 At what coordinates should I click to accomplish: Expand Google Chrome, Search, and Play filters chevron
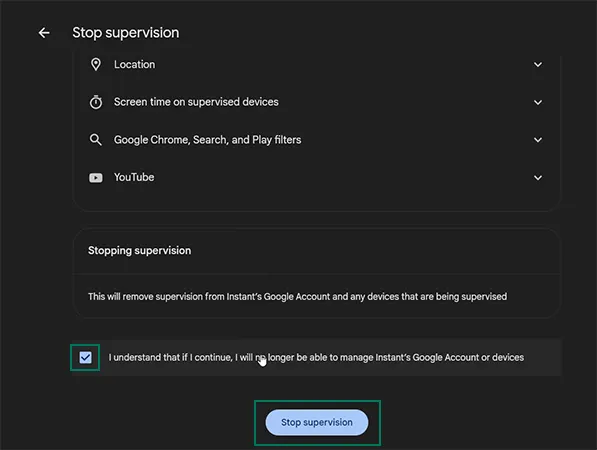click(538, 140)
